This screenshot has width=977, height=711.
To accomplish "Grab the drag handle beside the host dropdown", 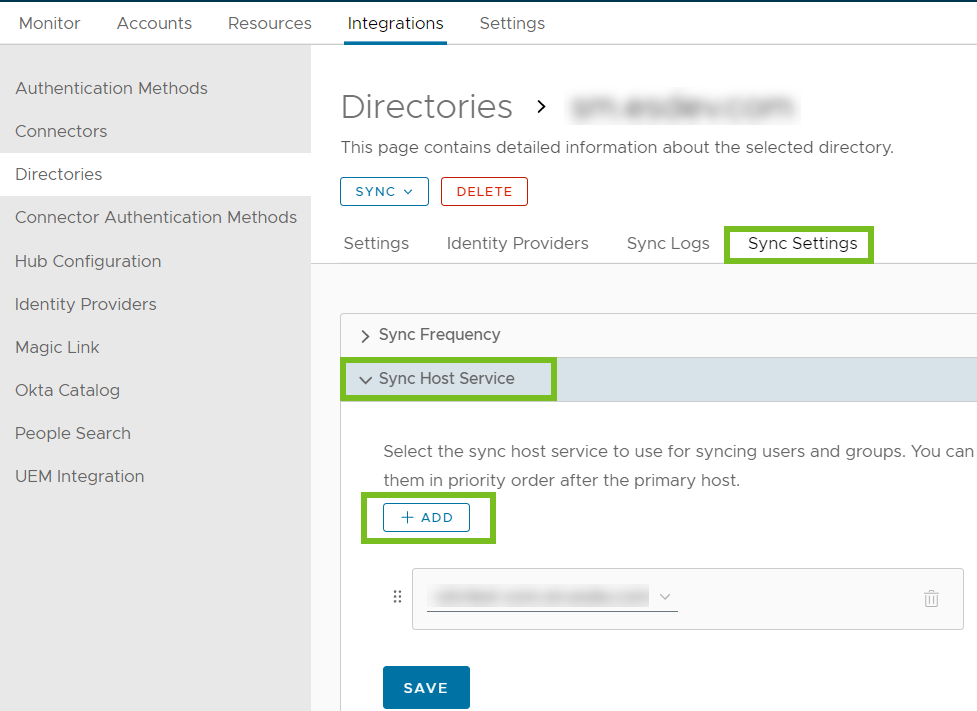I will click(x=398, y=597).
